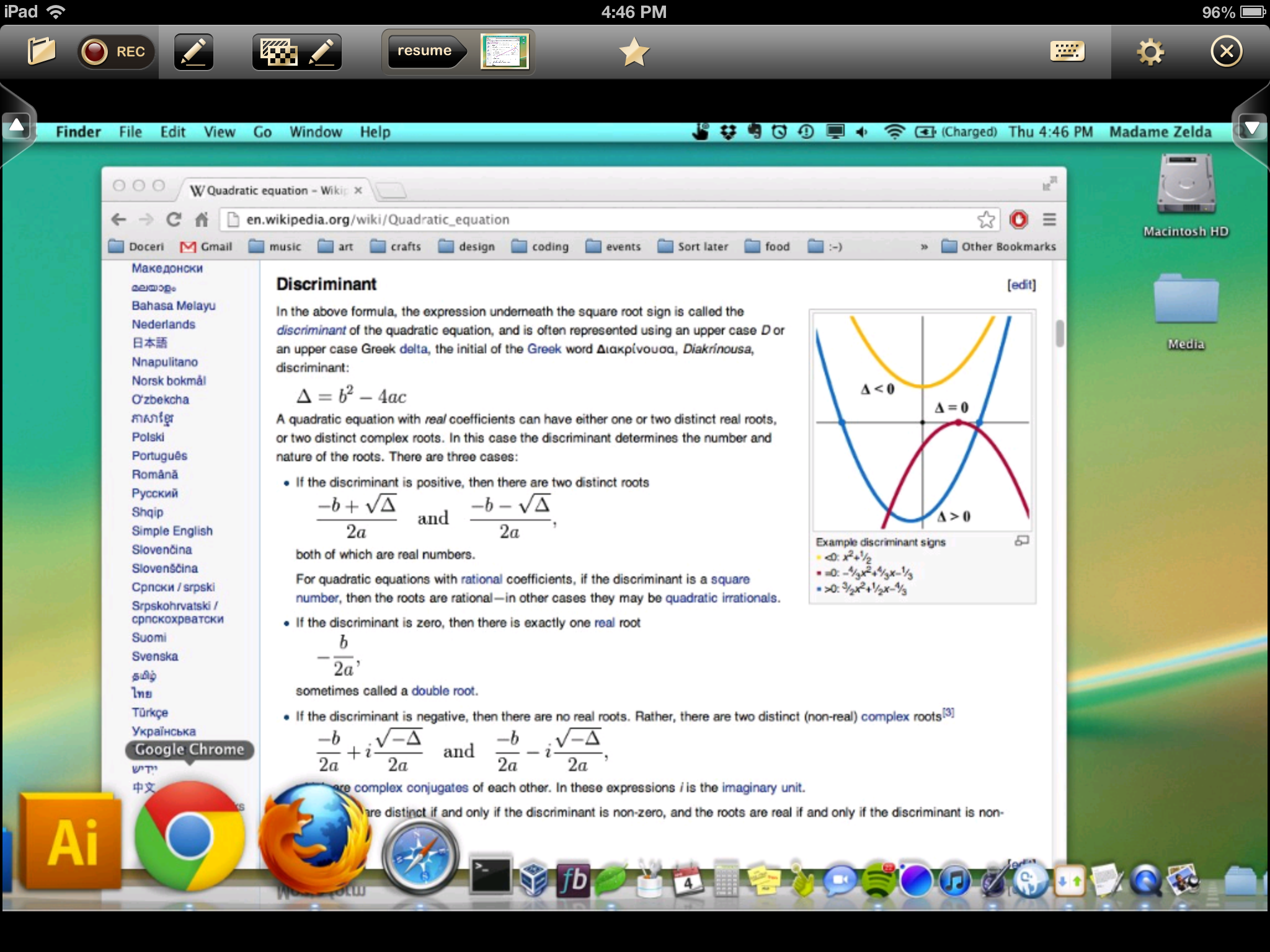Image resolution: width=1270 pixels, height=952 pixels.
Task: Open the Doceri files folder icon
Action: [41, 51]
